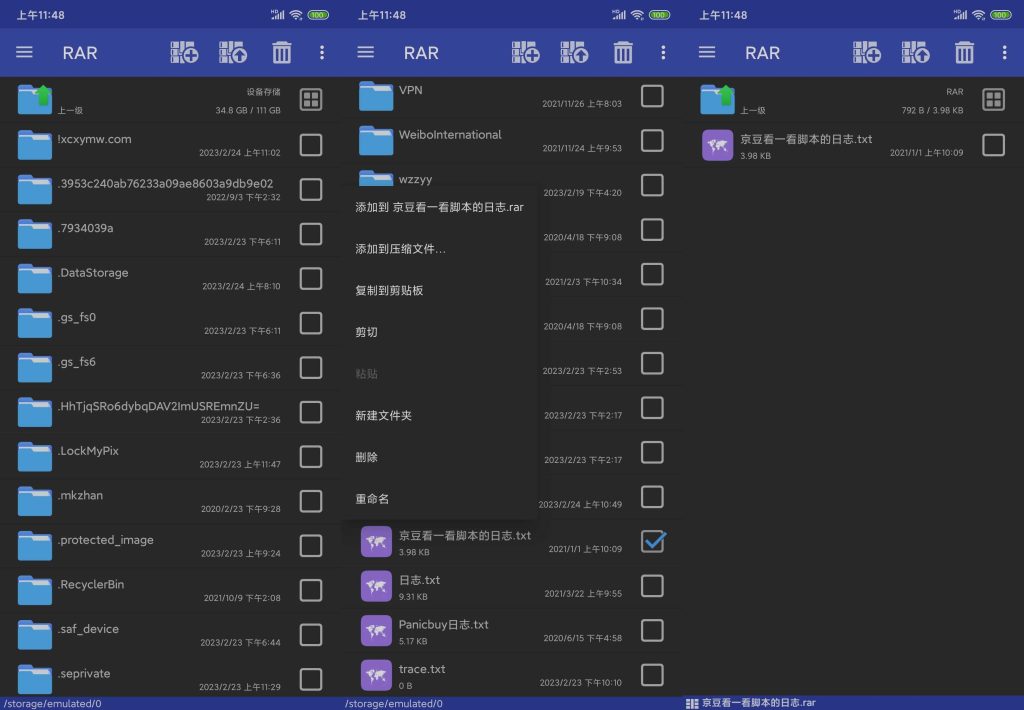Open the three-dot overflow menu in right panel

point(1003,53)
